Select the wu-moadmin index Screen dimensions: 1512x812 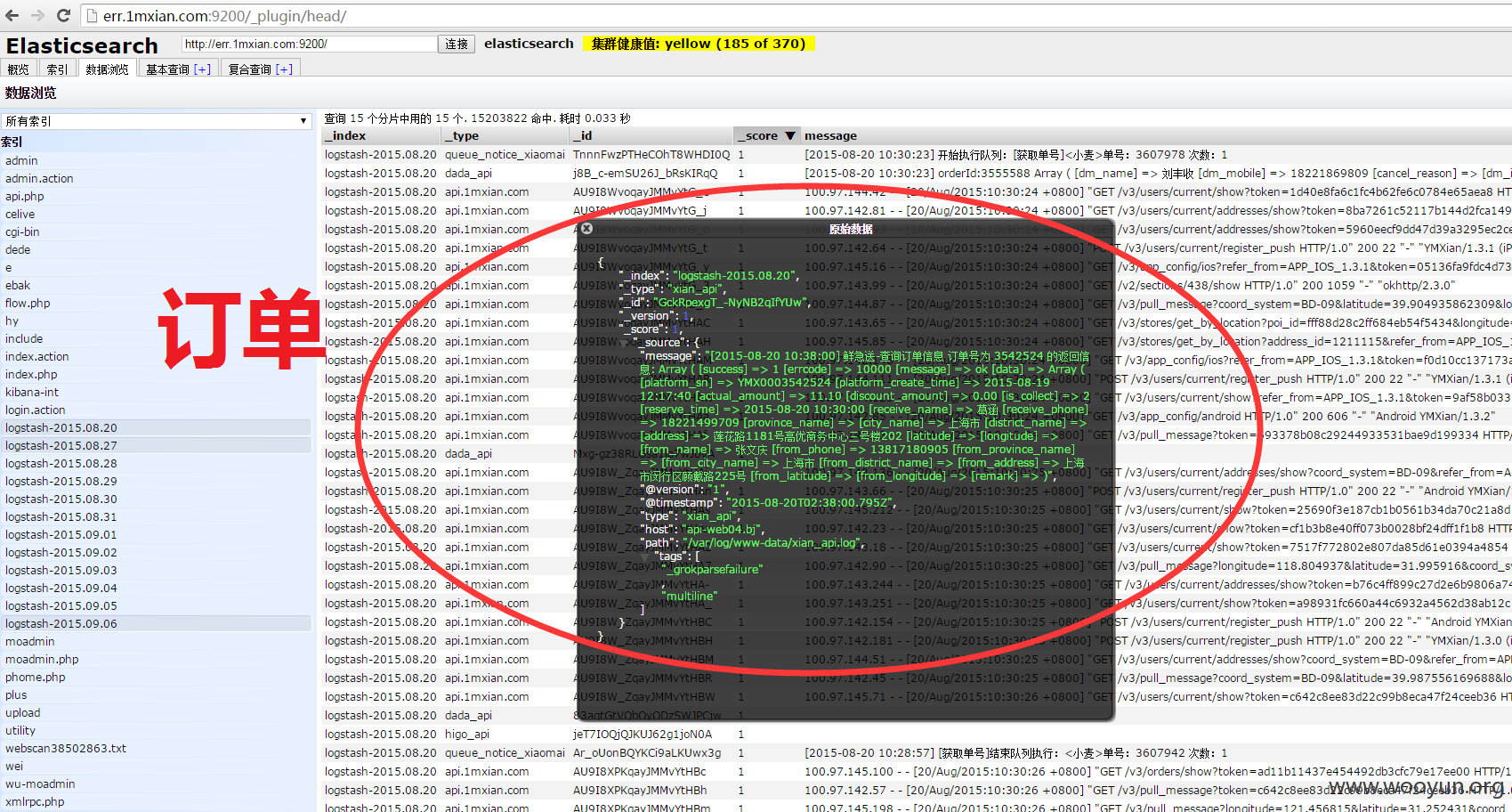[156, 784]
